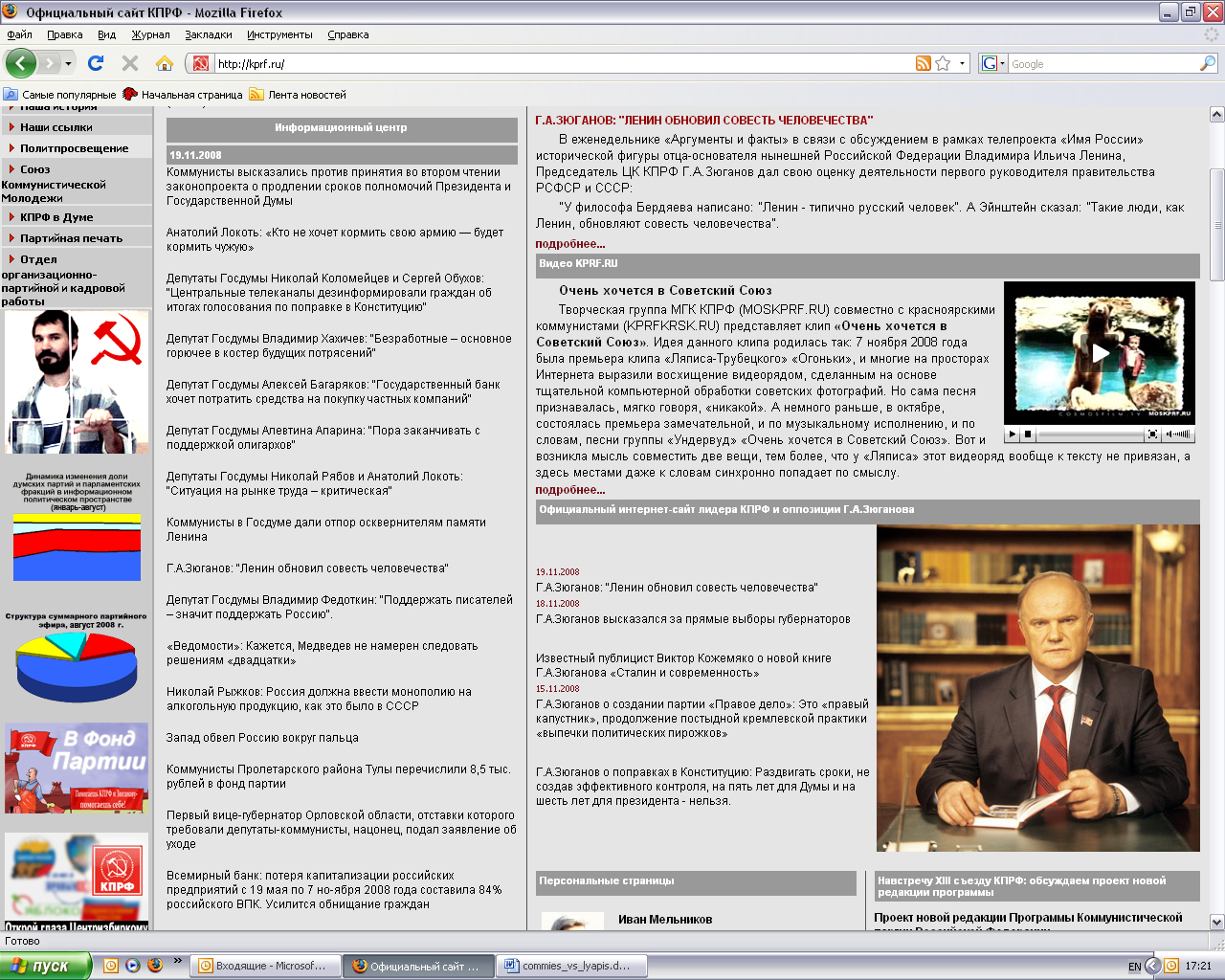This screenshot has width=1225, height=980.
Task: Open the Запад обвел Россию вокруг пальца headline
Action: (x=262, y=738)
